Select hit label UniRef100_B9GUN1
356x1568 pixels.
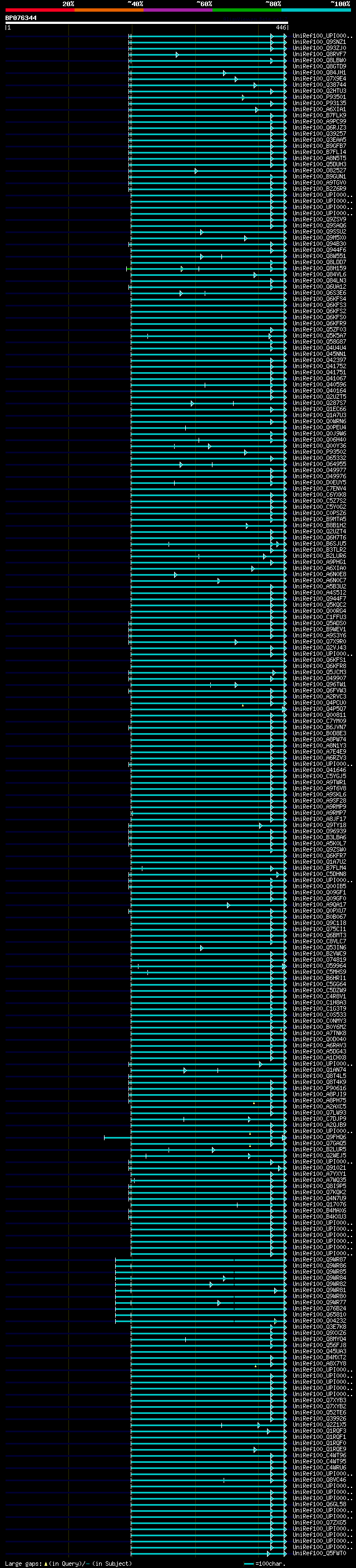pos(319,176)
